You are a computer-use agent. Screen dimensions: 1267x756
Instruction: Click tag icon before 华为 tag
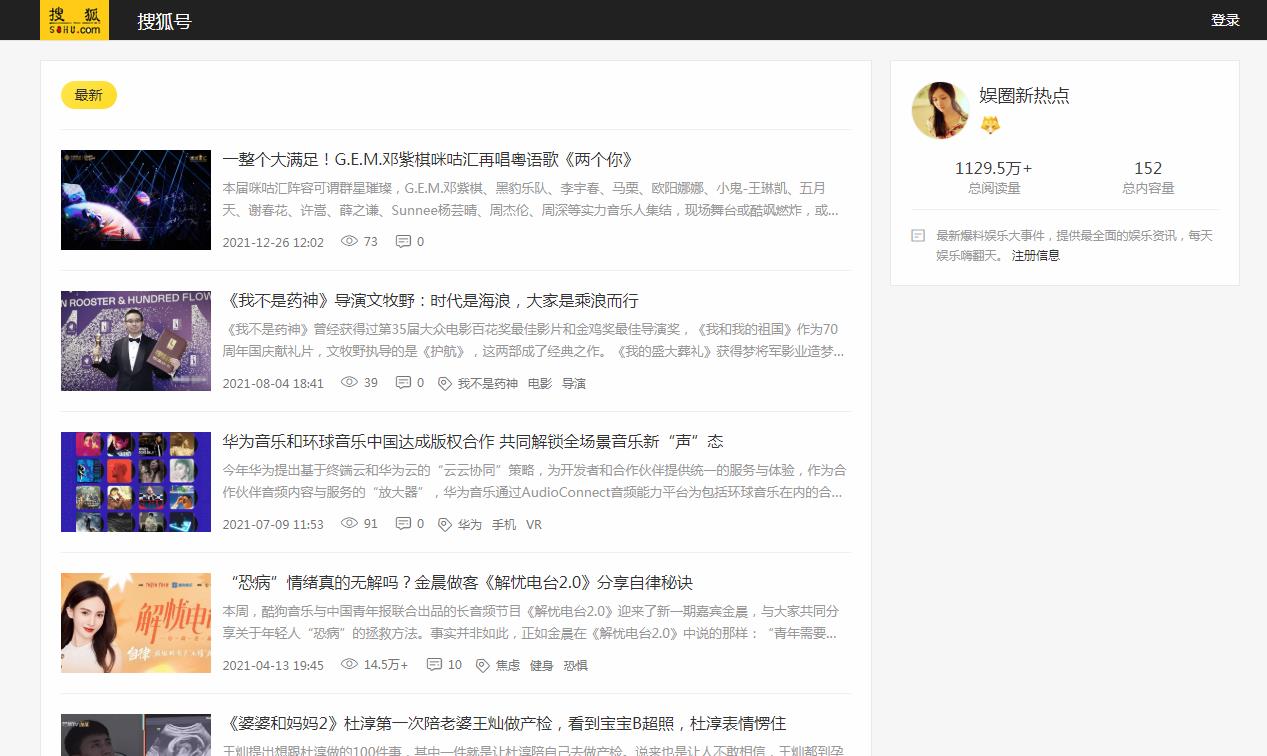pyautogui.click(x=445, y=524)
